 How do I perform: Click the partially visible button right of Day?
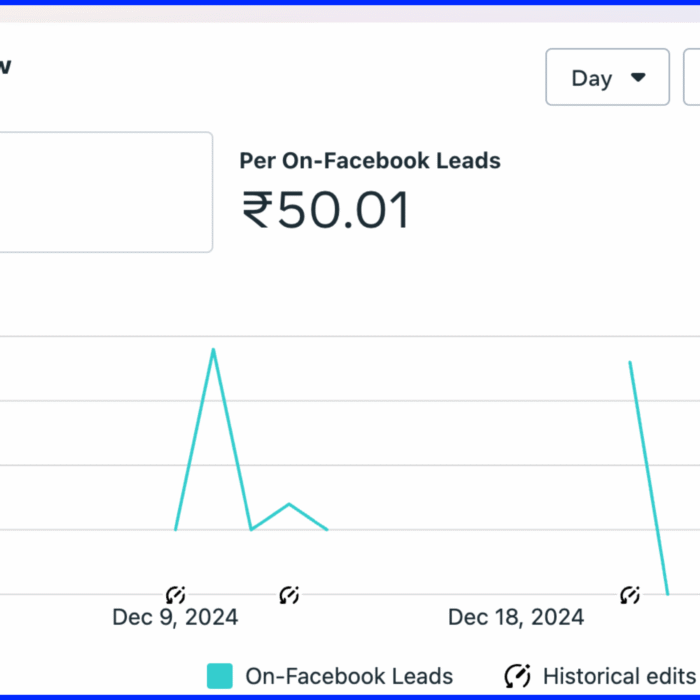tap(692, 77)
